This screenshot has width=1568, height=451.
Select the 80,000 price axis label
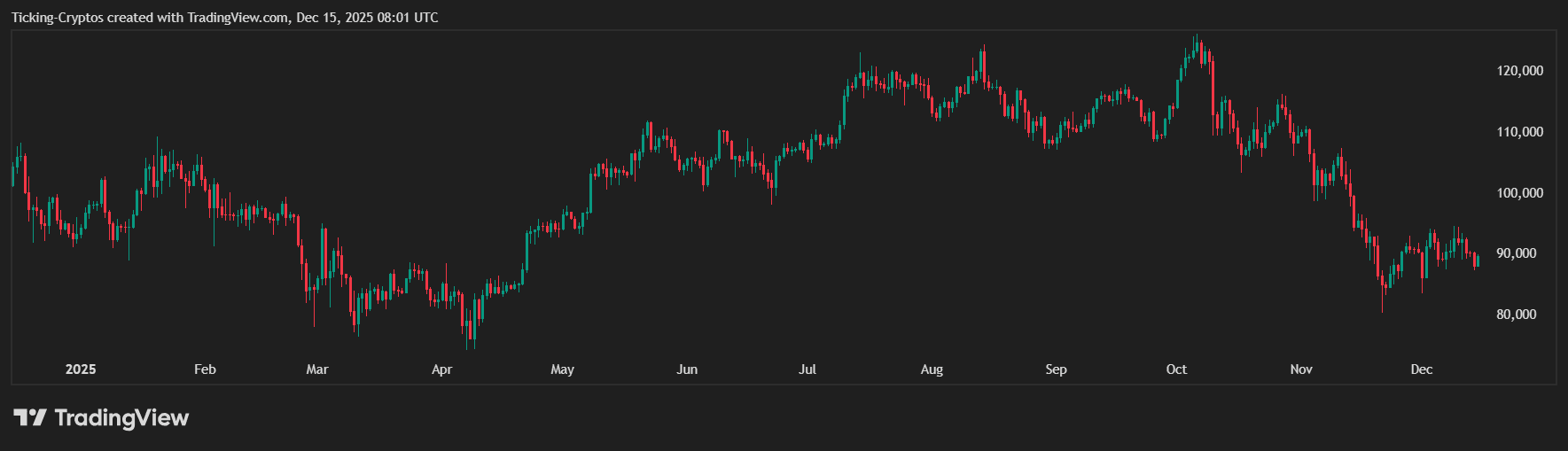pos(1516,315)
